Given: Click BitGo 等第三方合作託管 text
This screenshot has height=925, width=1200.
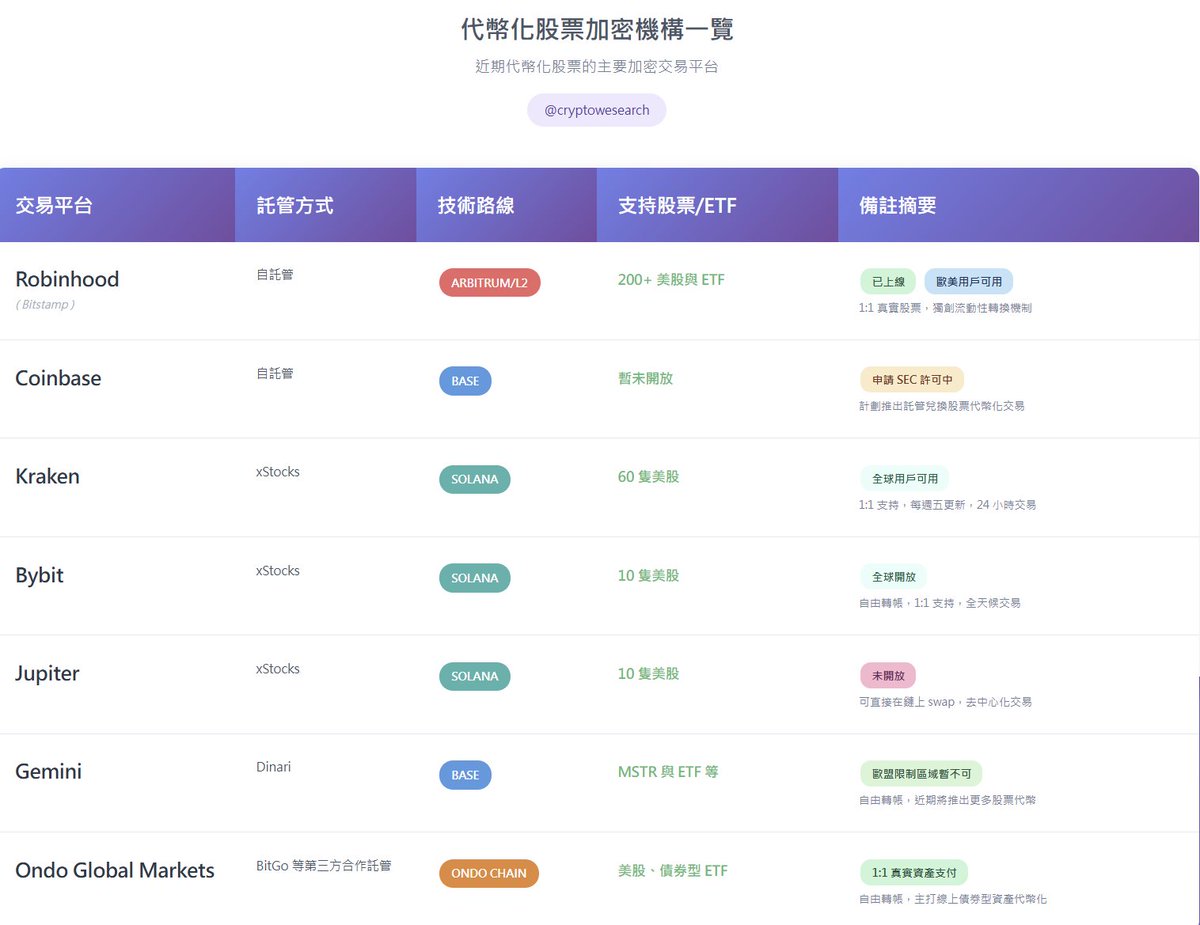Looking at the screenshot, I should coord(324,865).
